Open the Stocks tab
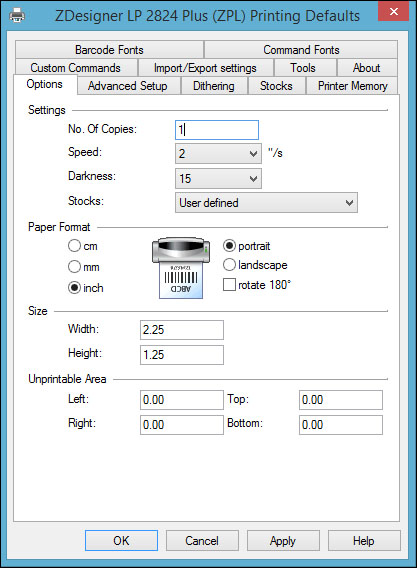Image resolution: width=417 pixels, height=568 pixels. 276,86
